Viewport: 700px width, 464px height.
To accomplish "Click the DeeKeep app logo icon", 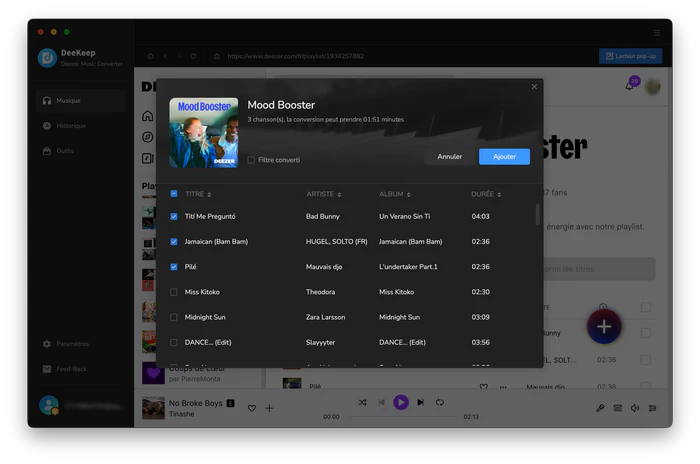I will pos(47,58).
